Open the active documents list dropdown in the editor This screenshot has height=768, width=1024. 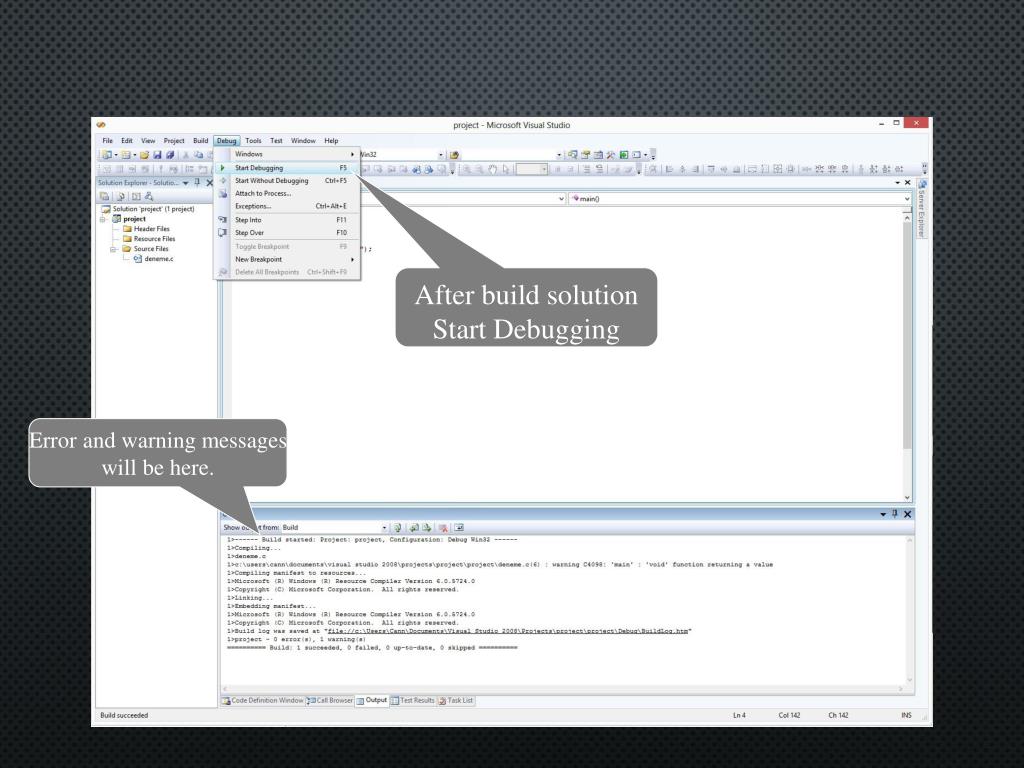point(897,183)
